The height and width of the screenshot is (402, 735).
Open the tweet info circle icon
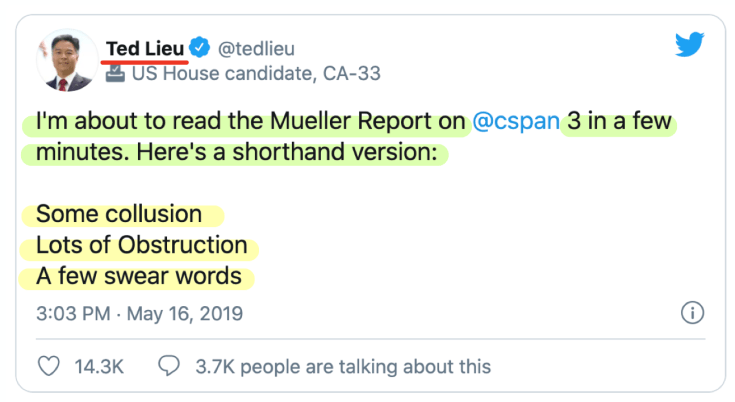point(691,313)
